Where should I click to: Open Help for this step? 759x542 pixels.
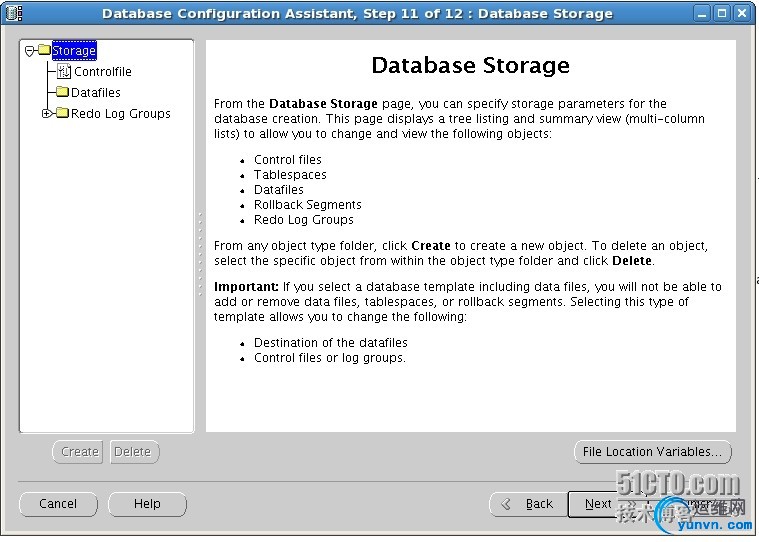pos(147,504)
